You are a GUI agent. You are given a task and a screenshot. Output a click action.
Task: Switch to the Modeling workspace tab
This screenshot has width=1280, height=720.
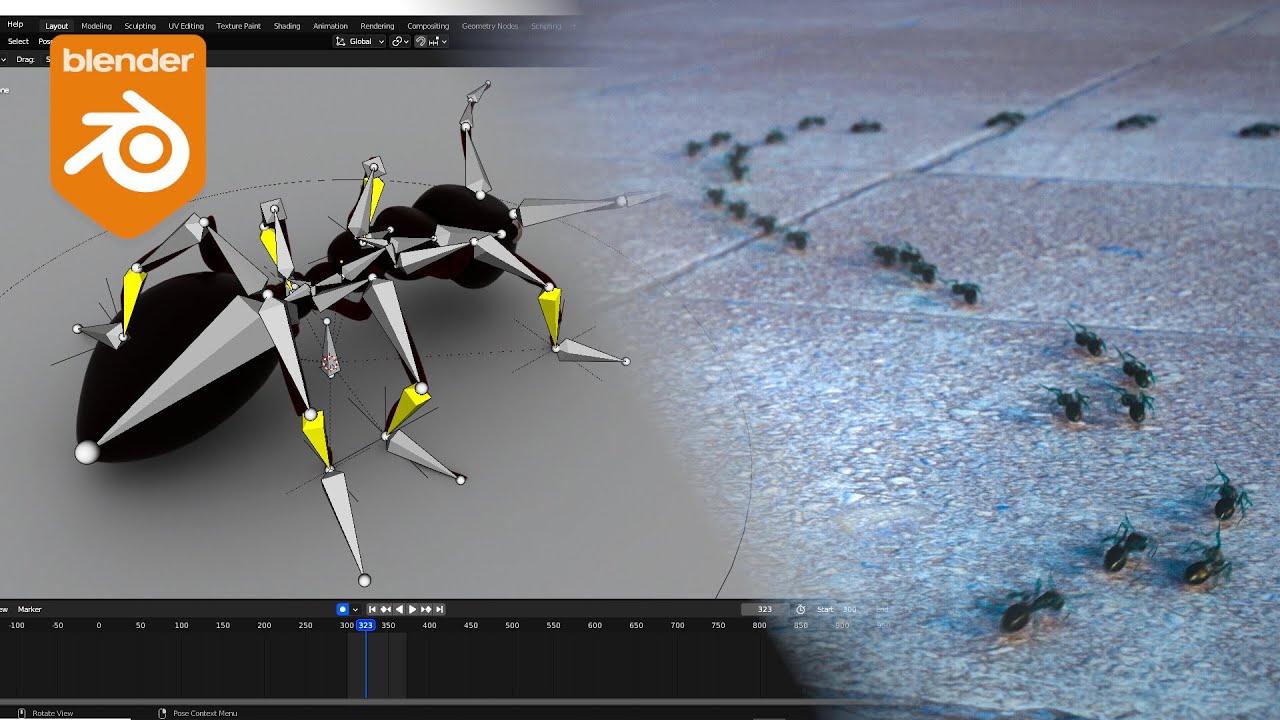(97, 26)
